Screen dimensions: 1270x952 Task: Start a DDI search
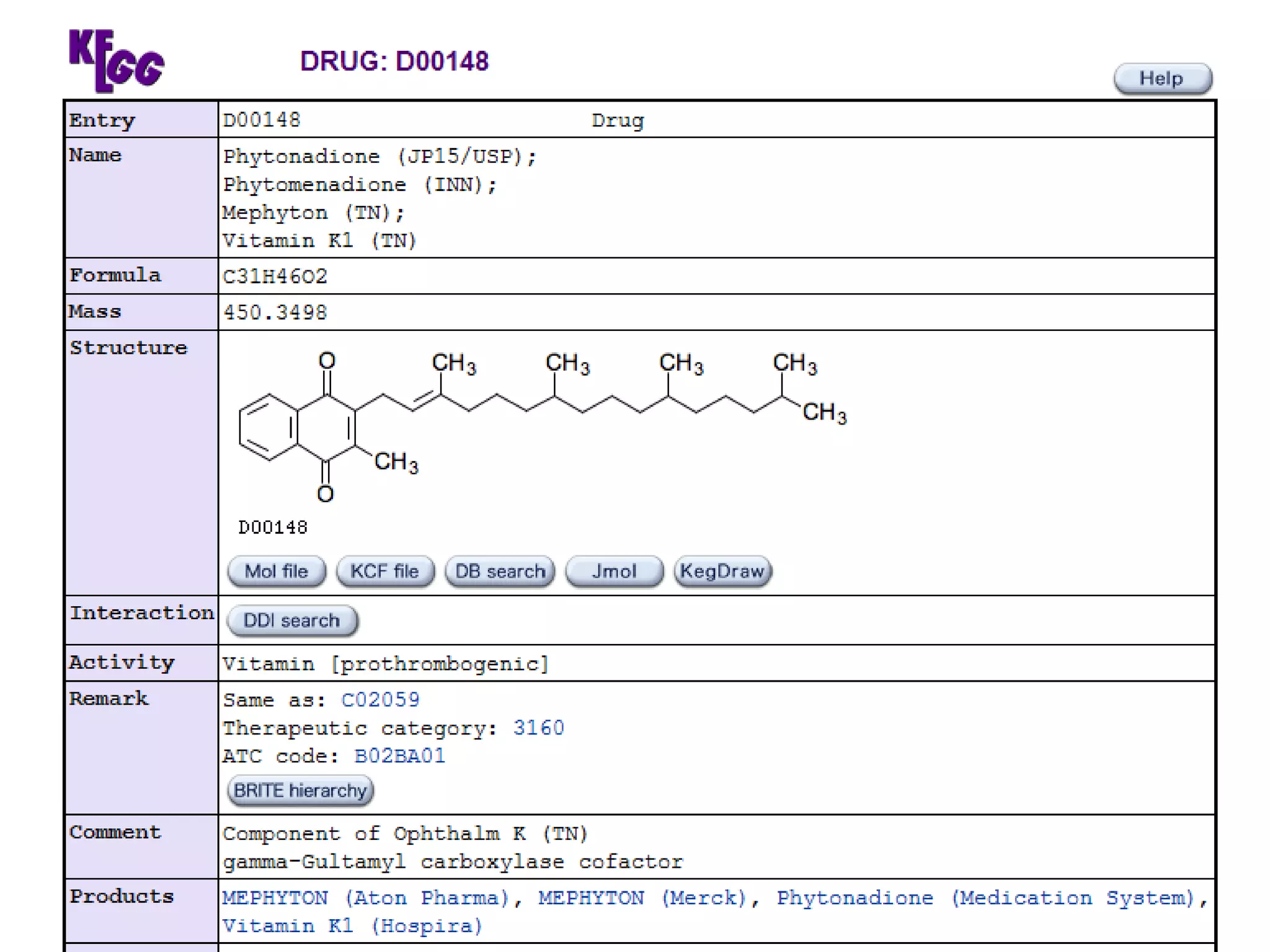point(291,620)
